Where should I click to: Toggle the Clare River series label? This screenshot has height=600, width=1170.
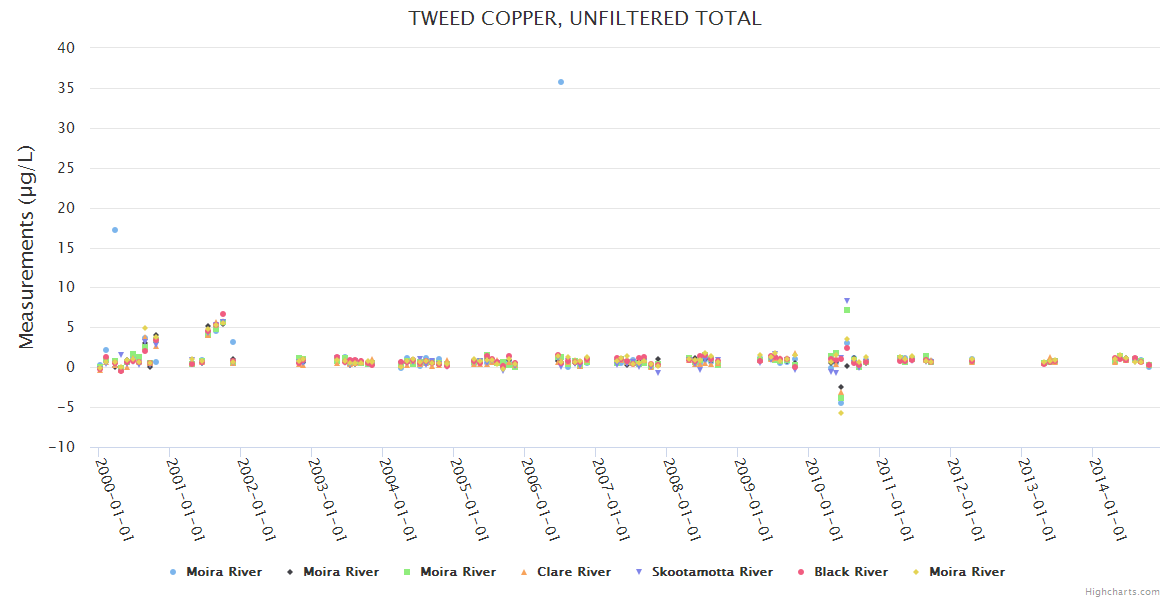pyautogui.click(x=573, y=572)
